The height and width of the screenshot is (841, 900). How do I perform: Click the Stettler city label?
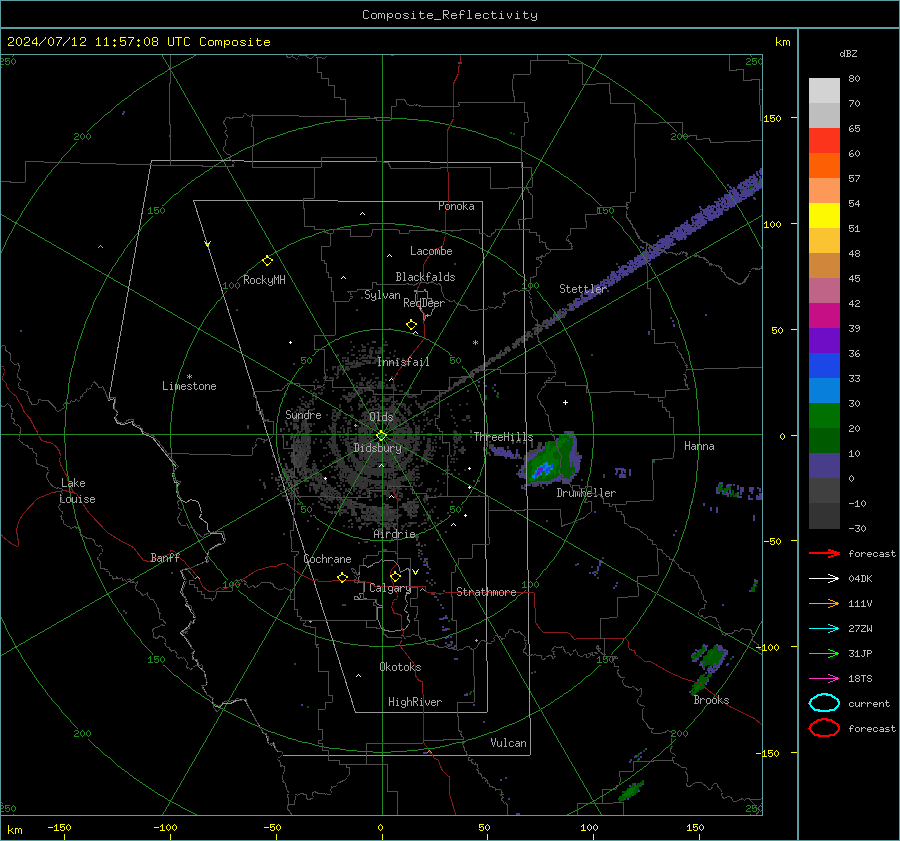tap(583, 289)
